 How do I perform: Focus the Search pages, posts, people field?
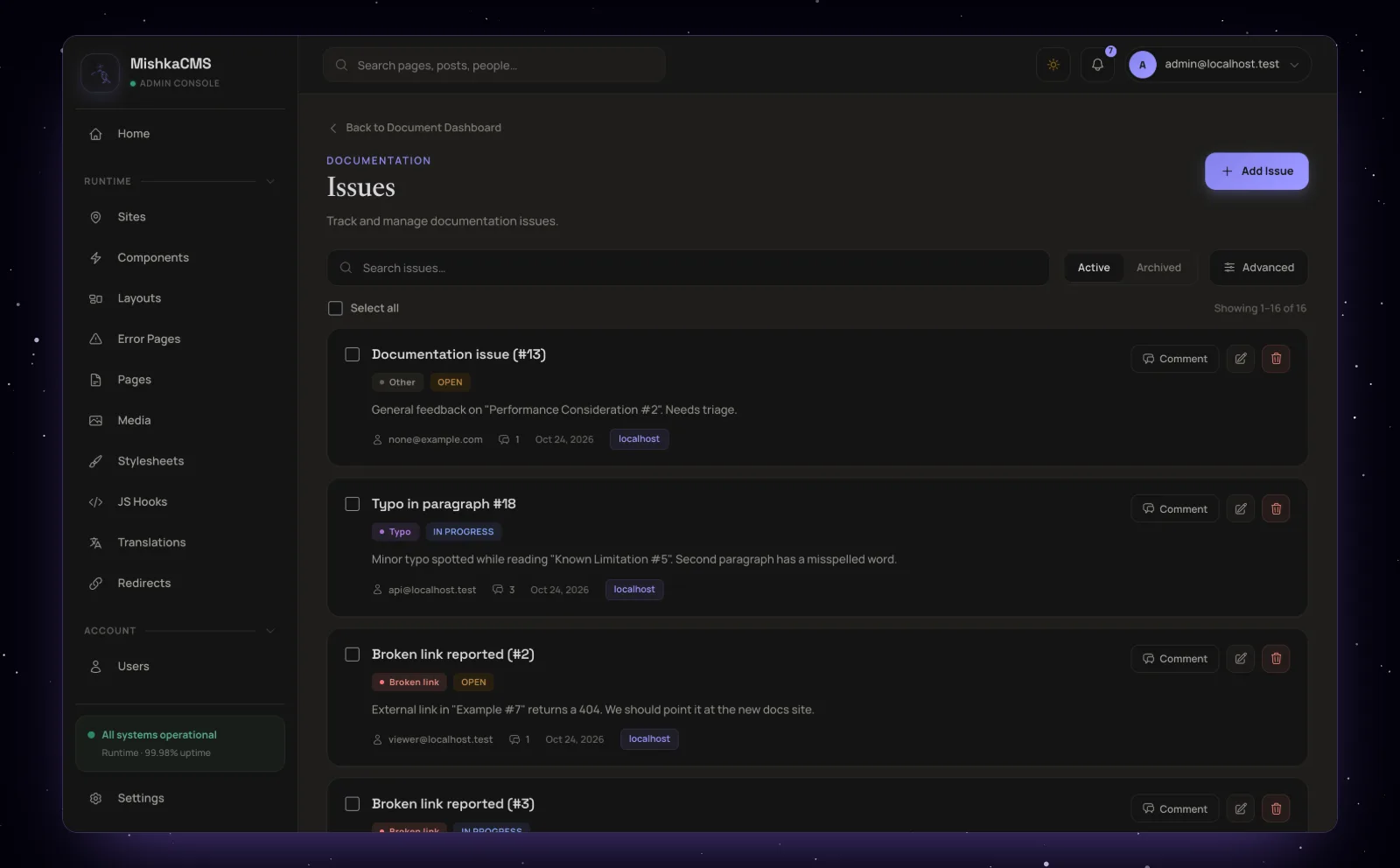[494, 65]
